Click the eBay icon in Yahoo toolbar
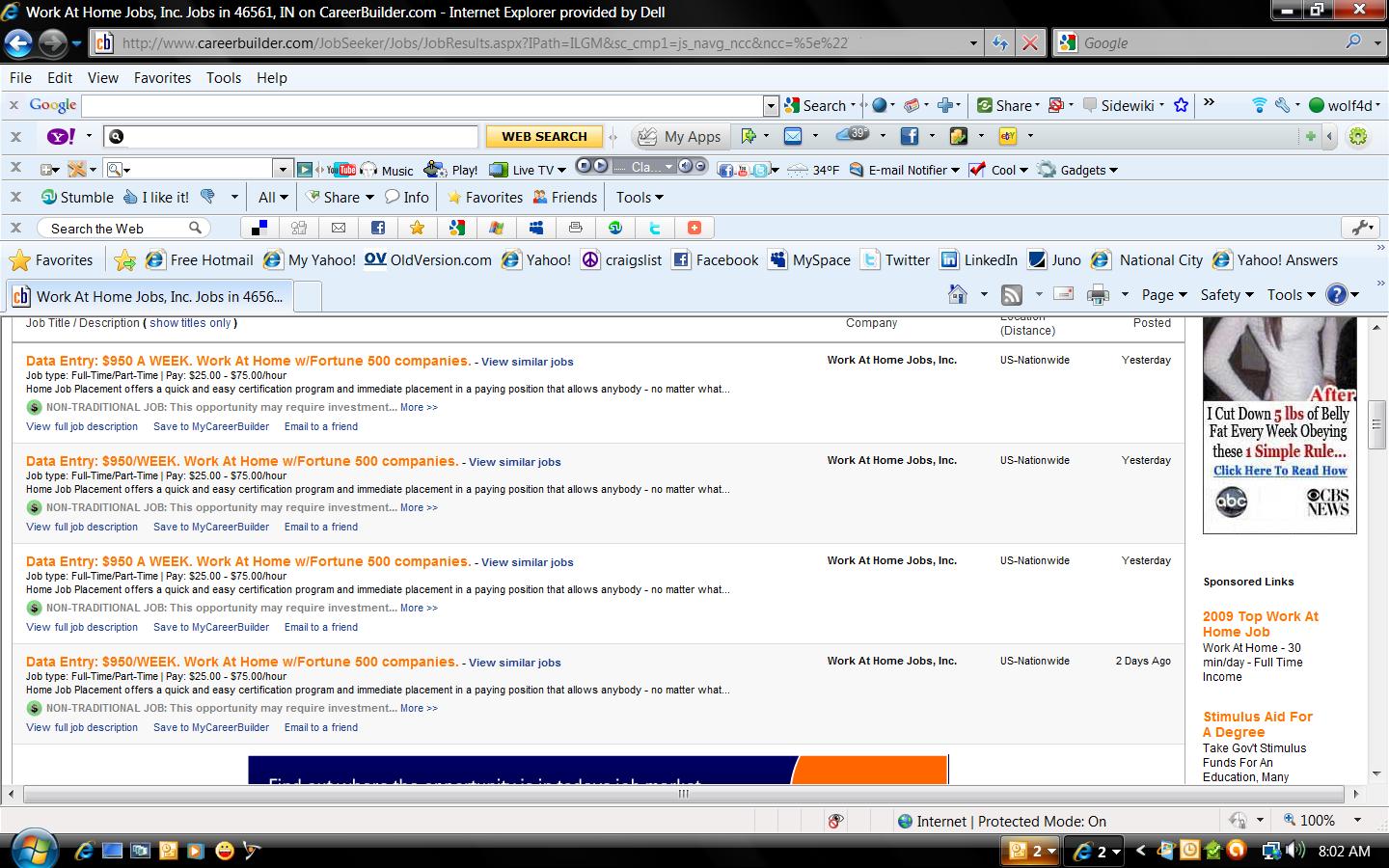 tap(1008, 136)
